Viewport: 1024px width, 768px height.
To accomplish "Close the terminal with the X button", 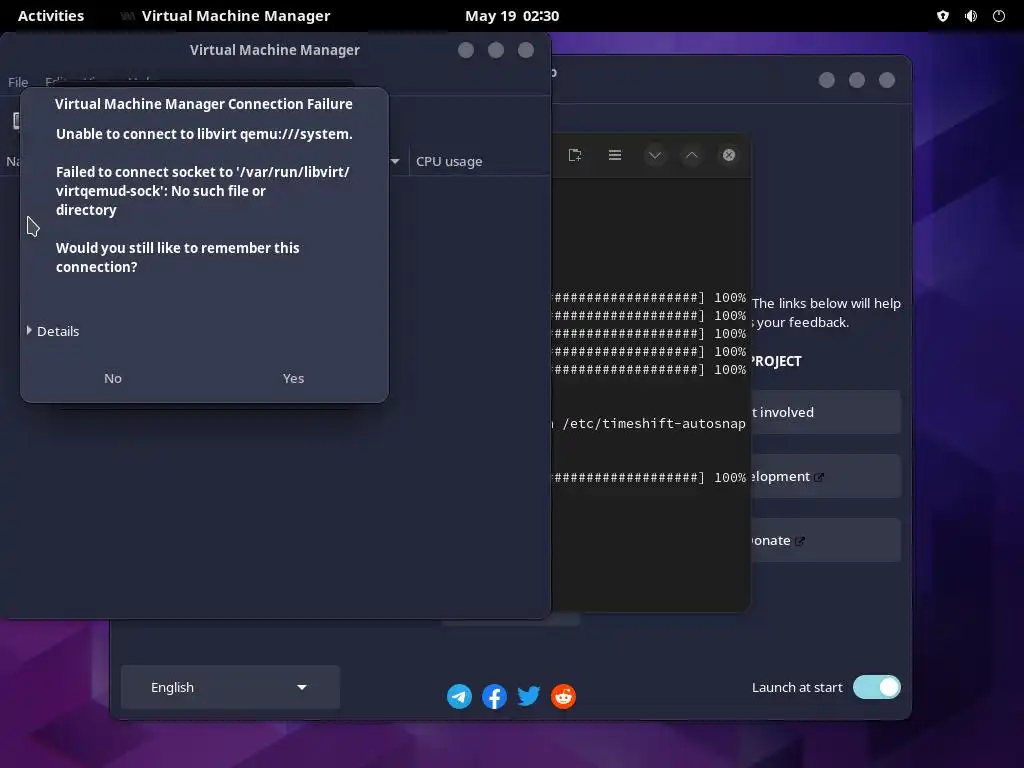I will 729,155.
